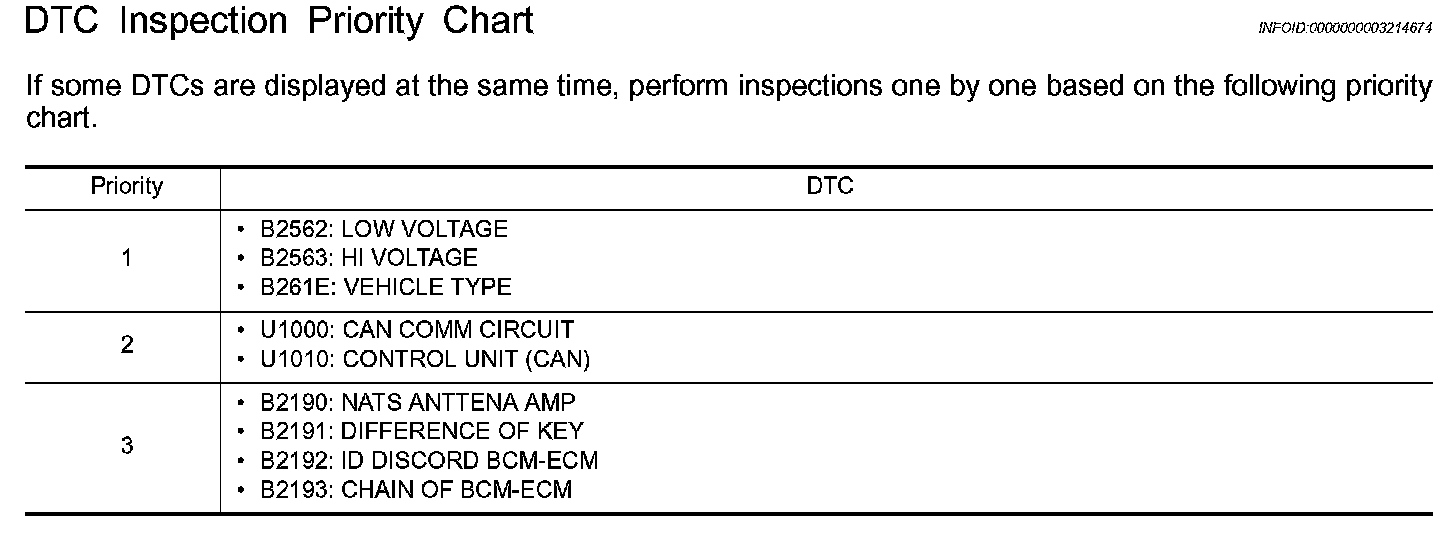Screen dimensions: 1456x534
Task: Click priority number 3 cell
Action: [127, 446]
